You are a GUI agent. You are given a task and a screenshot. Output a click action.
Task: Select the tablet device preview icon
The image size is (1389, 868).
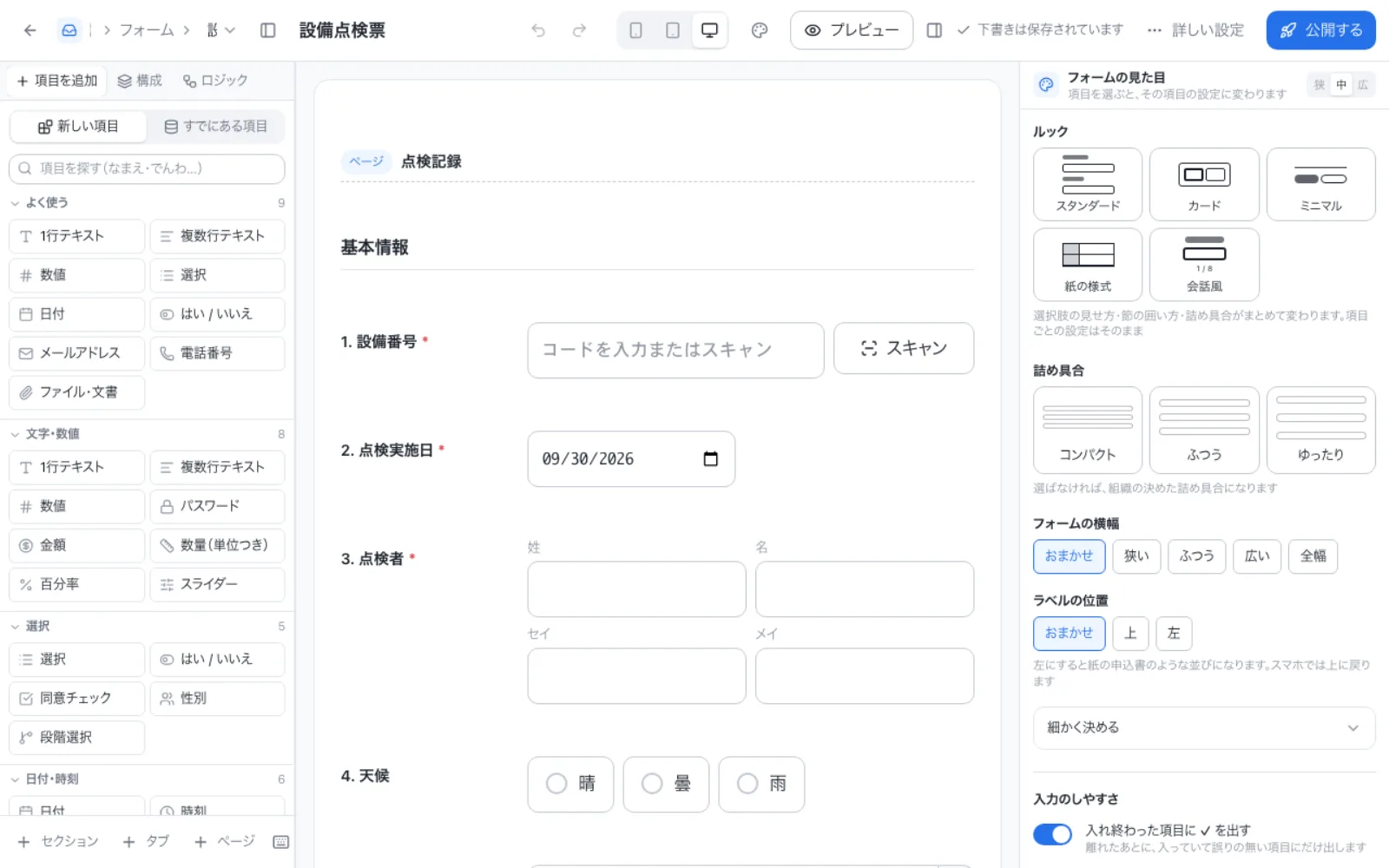pos(673,30)
